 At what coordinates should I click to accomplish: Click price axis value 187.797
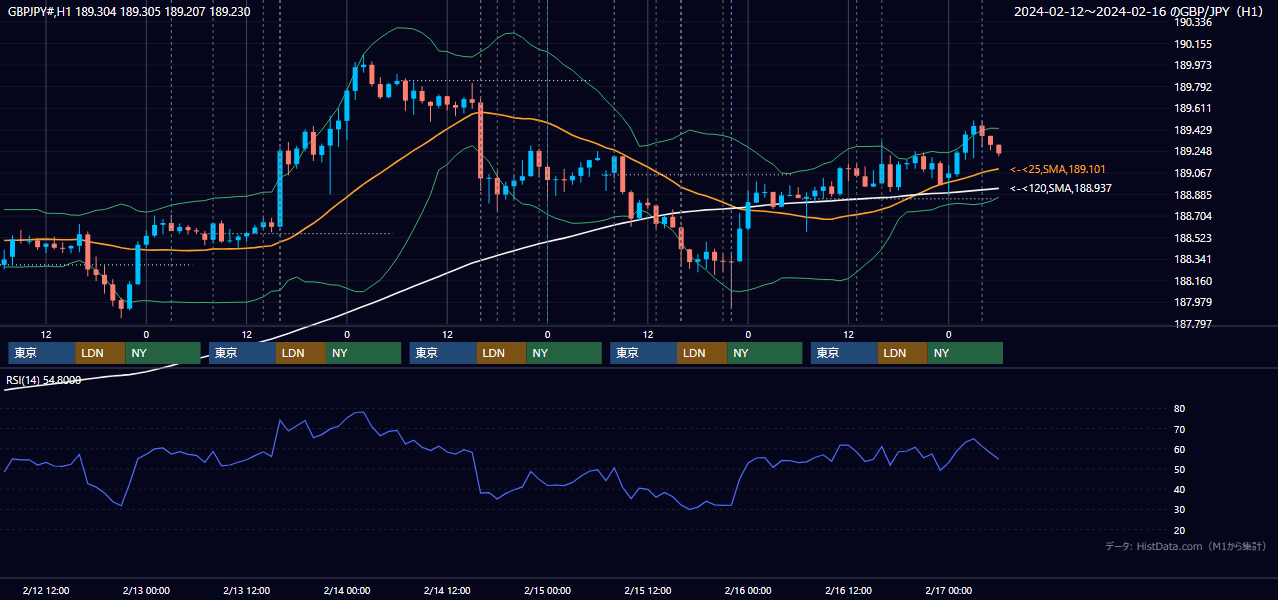1193,324
